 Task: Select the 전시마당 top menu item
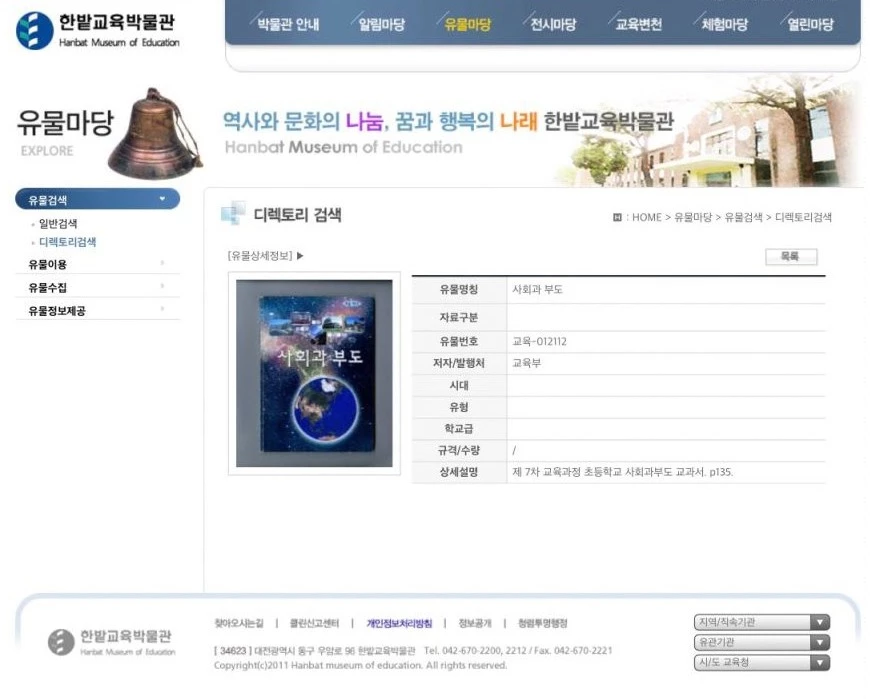pos(553,25)
